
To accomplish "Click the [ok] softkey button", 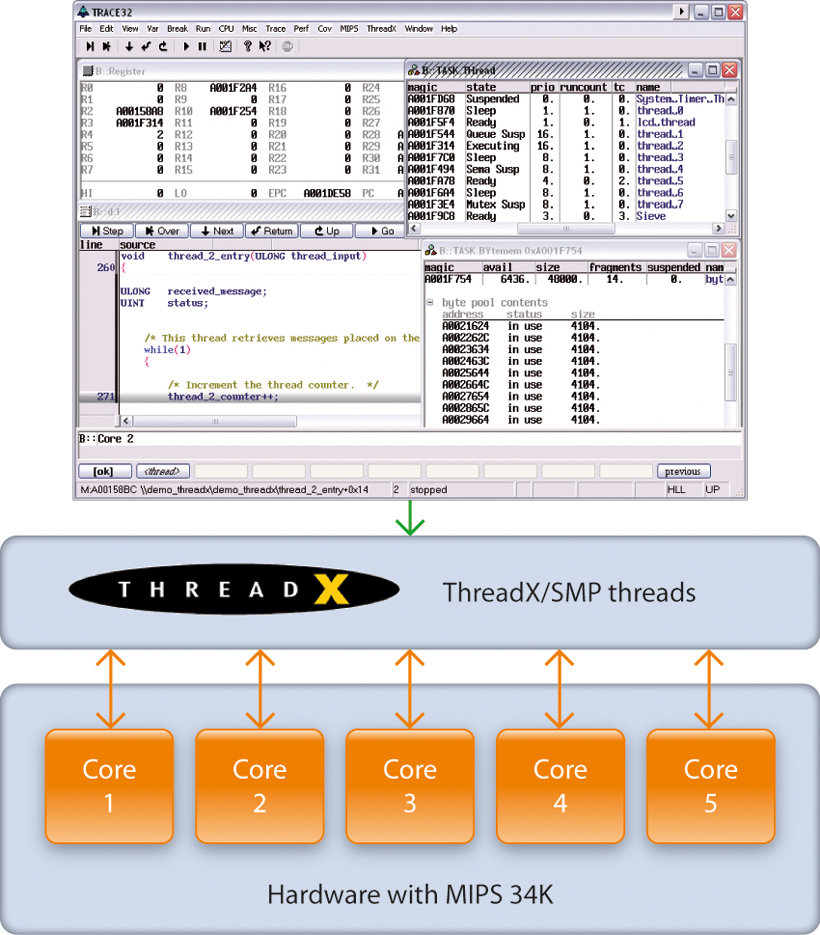I will (x=105, y=471).
